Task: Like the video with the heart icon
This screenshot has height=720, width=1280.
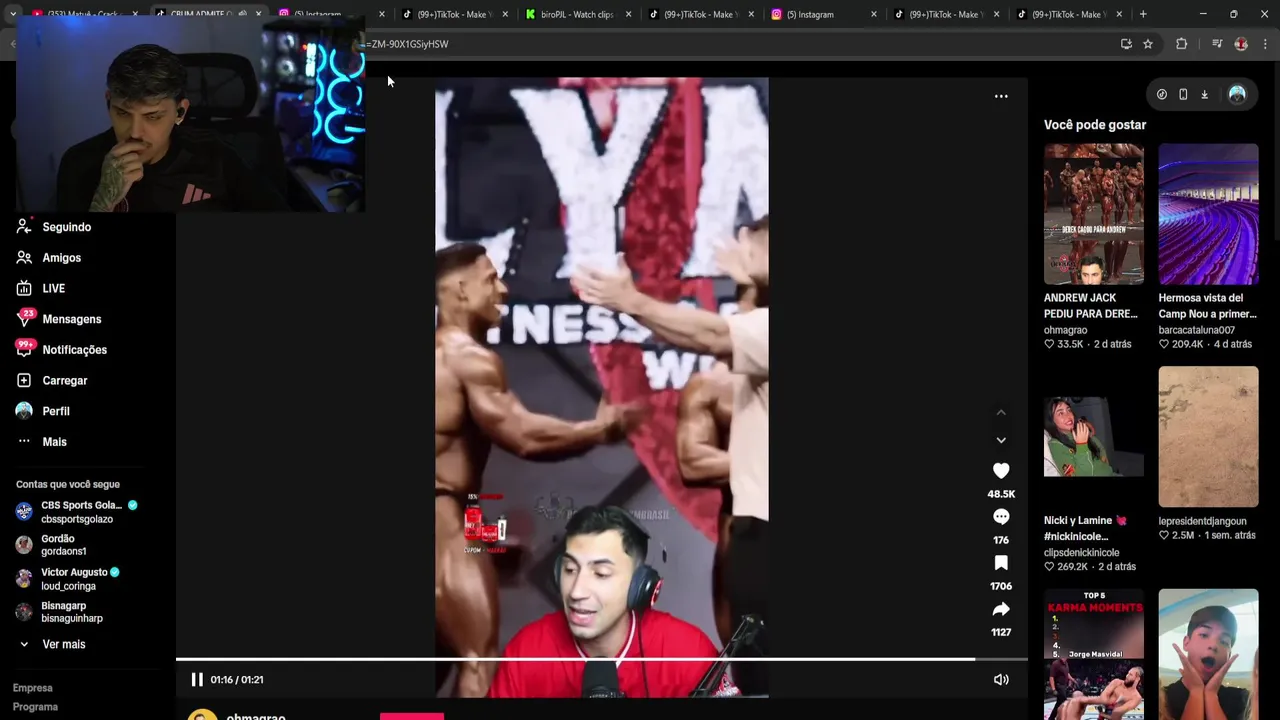Action: pos(1001,470)
